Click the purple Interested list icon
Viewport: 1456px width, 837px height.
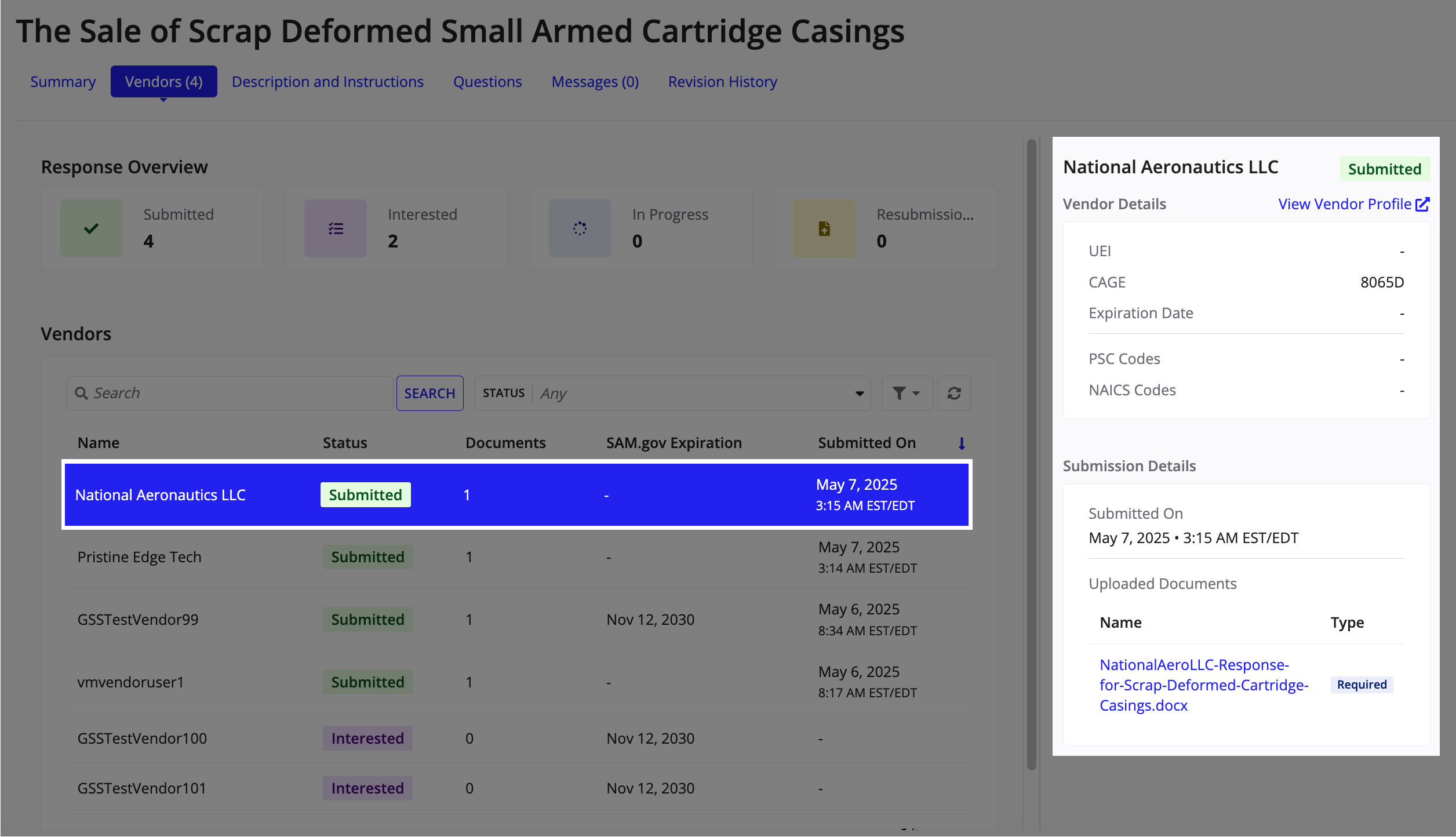[x=336, y=228]
